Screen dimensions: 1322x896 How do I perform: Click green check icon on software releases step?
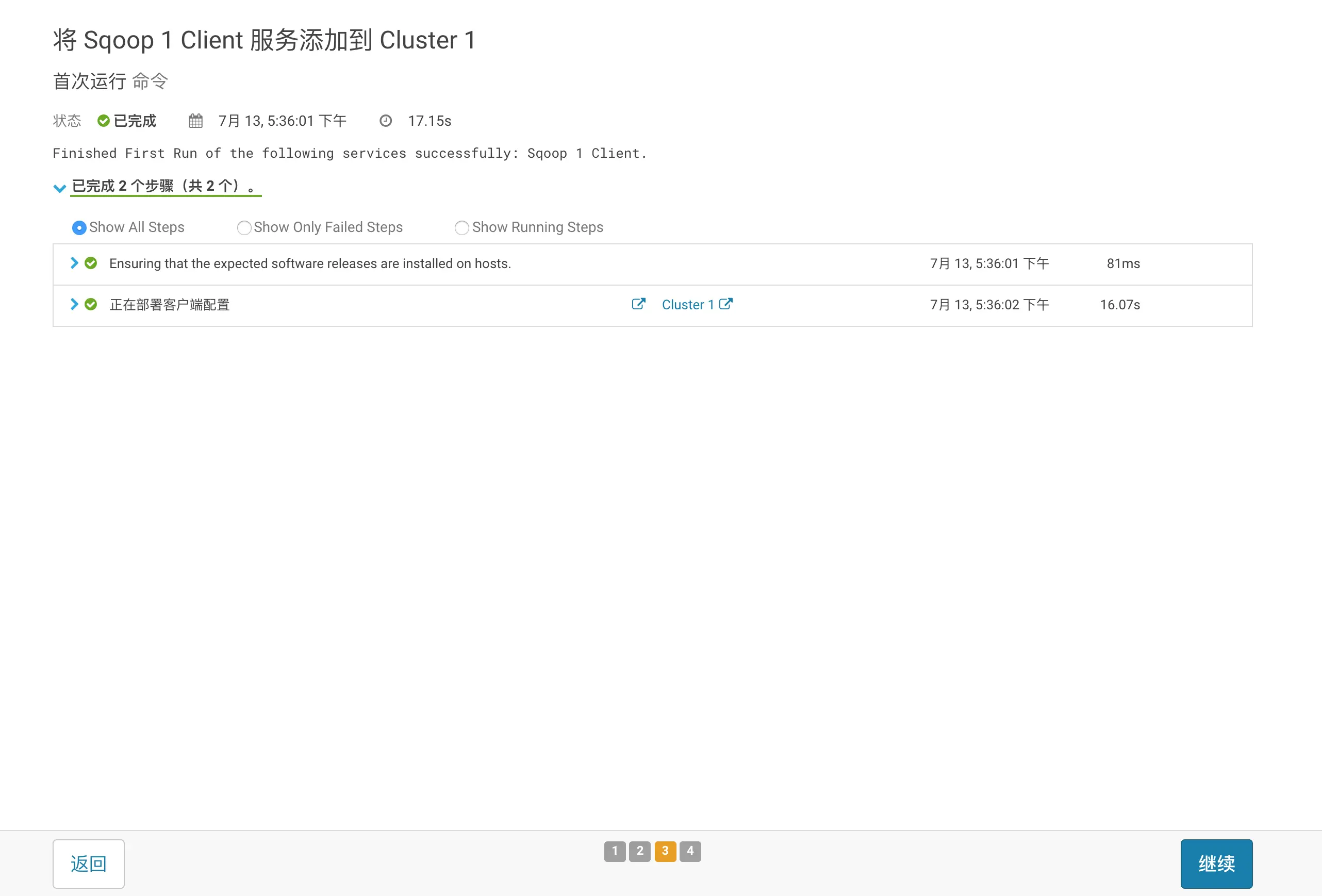pyautogui.click(x=91, y=263)
